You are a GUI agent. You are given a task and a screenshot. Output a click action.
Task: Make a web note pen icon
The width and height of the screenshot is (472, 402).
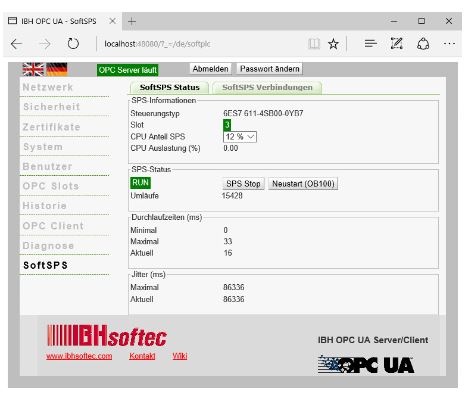[x=397, y=44]
